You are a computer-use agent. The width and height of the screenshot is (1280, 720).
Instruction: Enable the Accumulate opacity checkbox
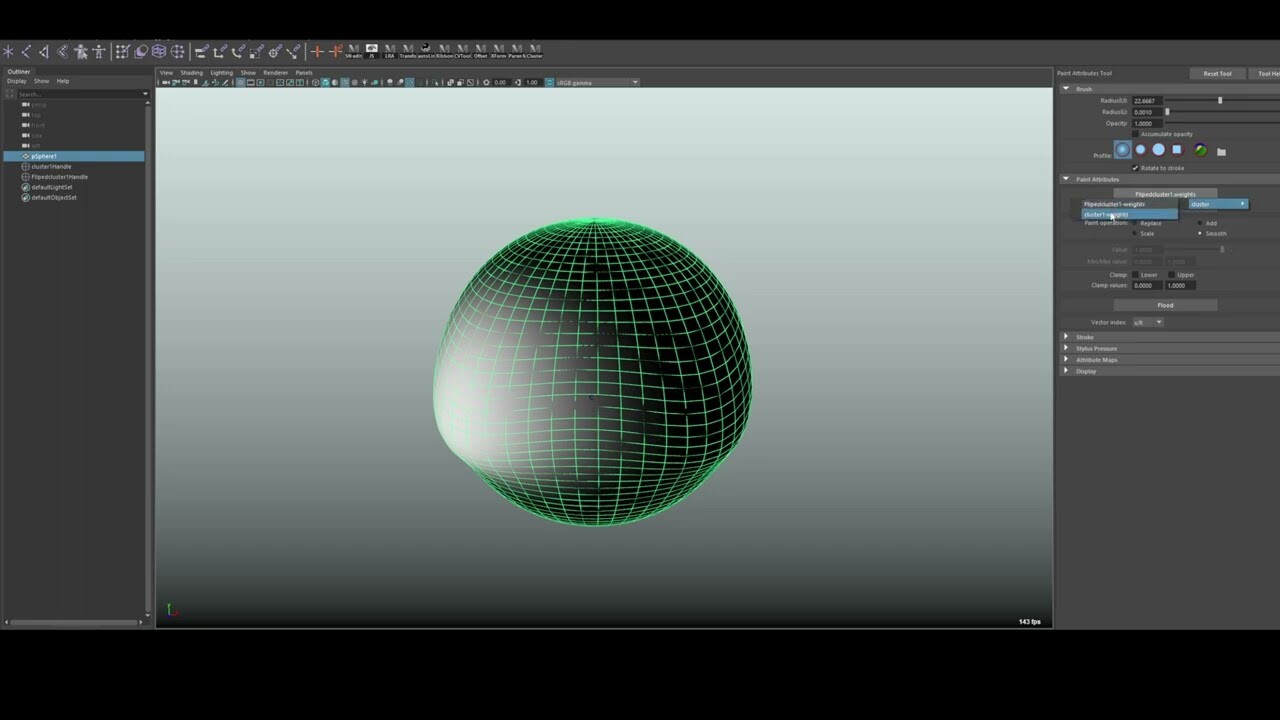point(1135,134)
